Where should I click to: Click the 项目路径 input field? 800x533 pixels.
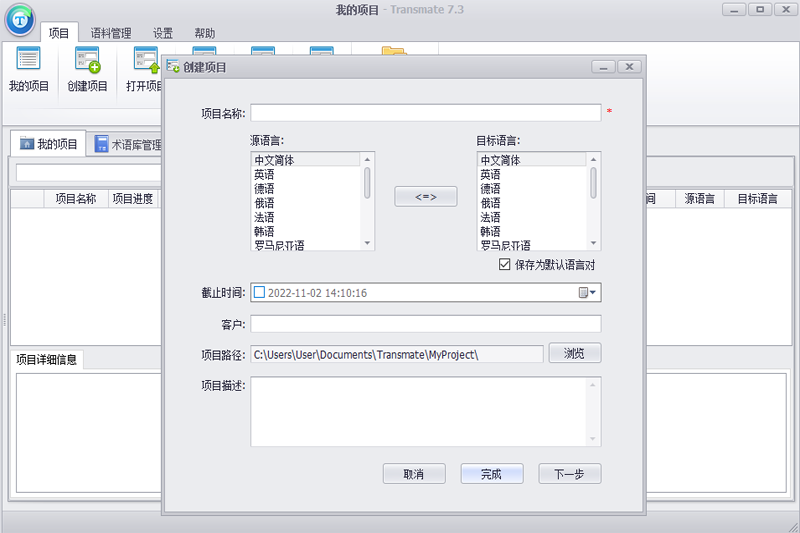click(x=396, y=354)
